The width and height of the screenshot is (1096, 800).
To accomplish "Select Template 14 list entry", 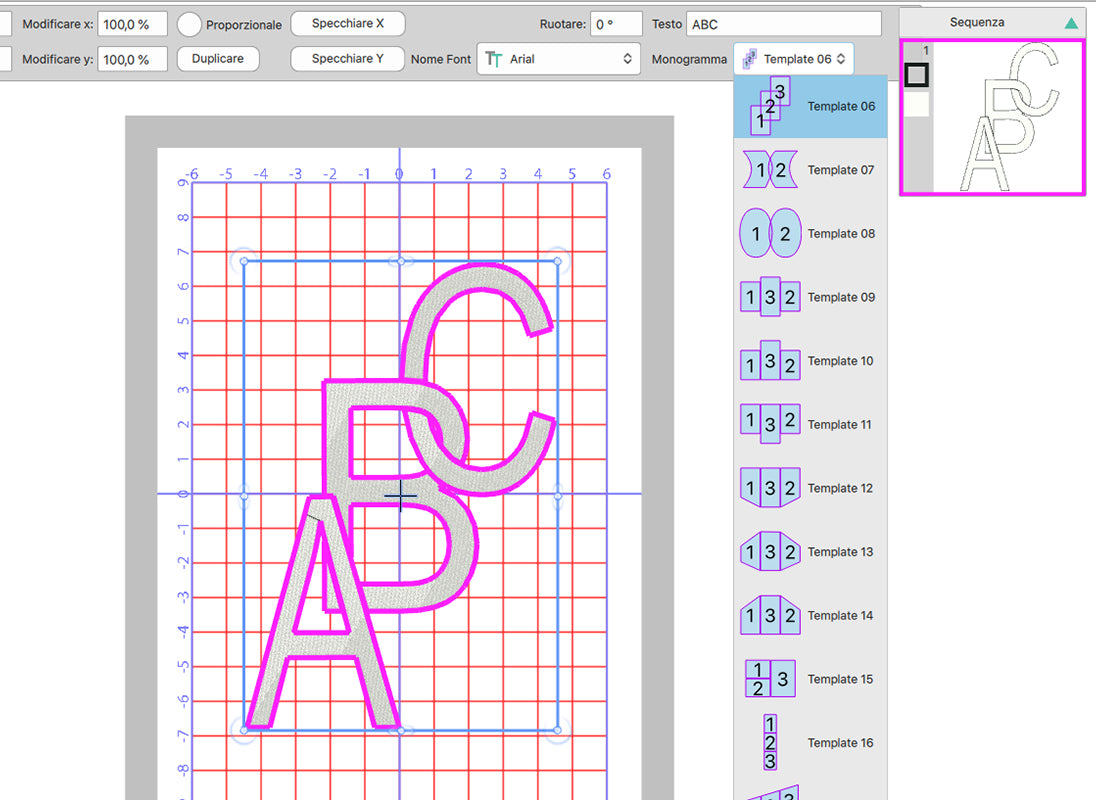I will [x=840, y=616].
